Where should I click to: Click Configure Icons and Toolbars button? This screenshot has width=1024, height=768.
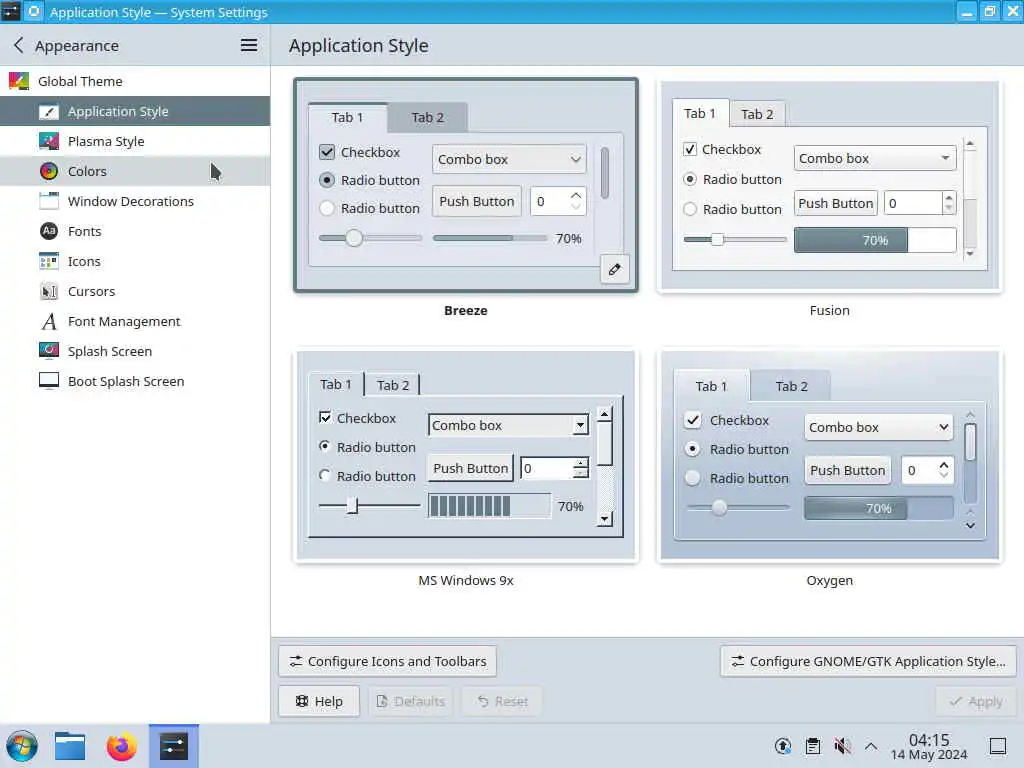point(387,662)
